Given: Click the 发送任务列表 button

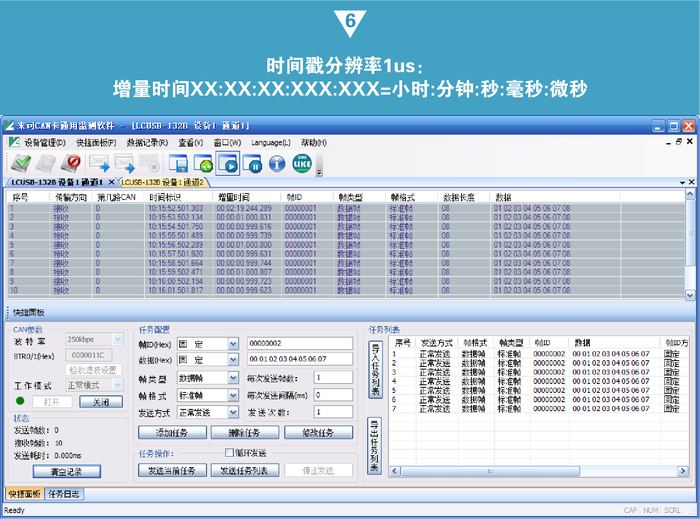Looking at the screenshot, I should point(245,470).
